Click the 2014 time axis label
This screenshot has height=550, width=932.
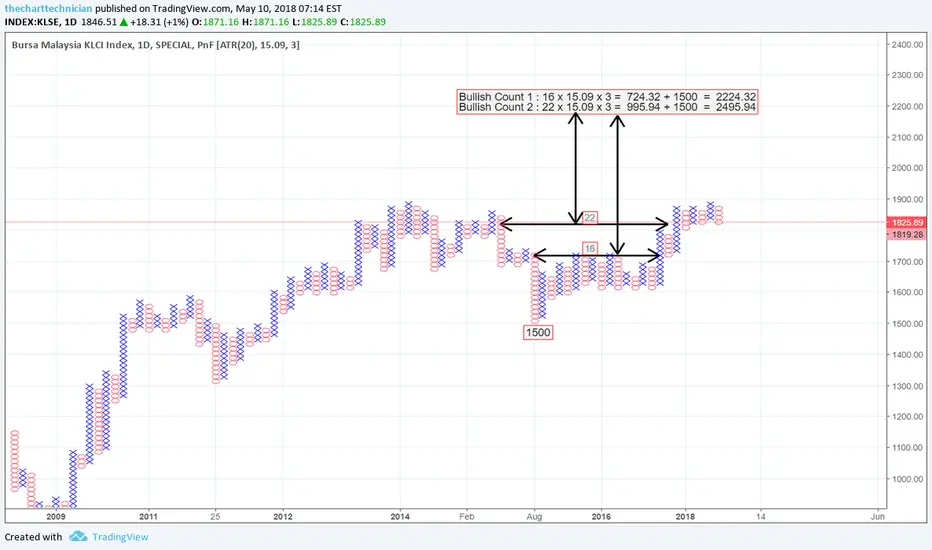point(400,517)
